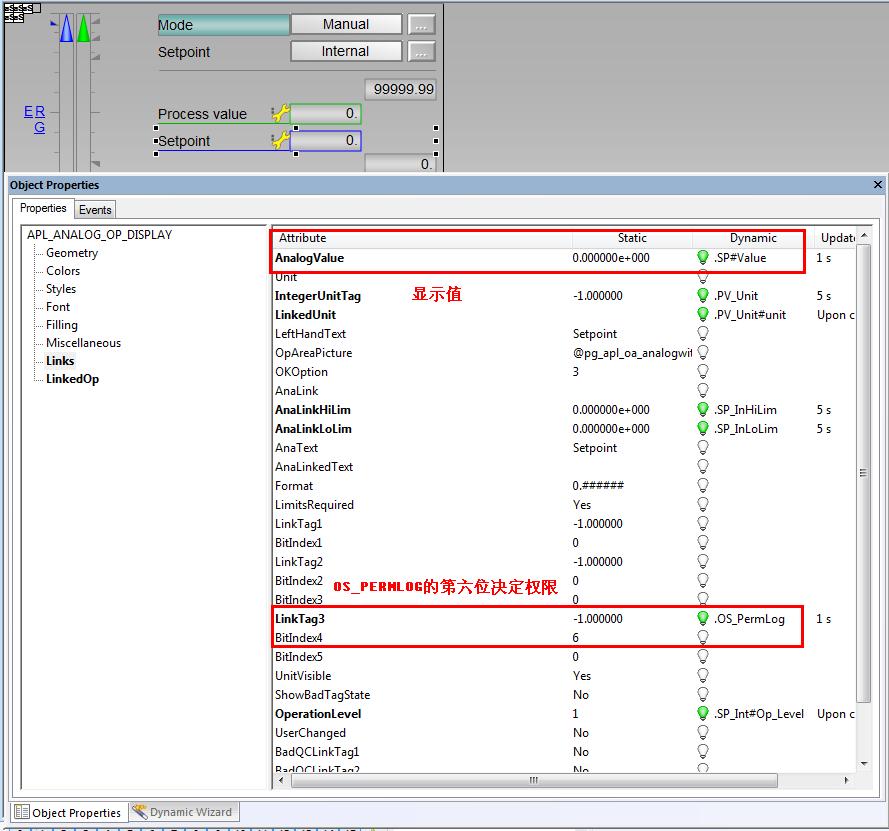Click the .PV_Unit#unit dynamic cell

[x=750, y=315]
